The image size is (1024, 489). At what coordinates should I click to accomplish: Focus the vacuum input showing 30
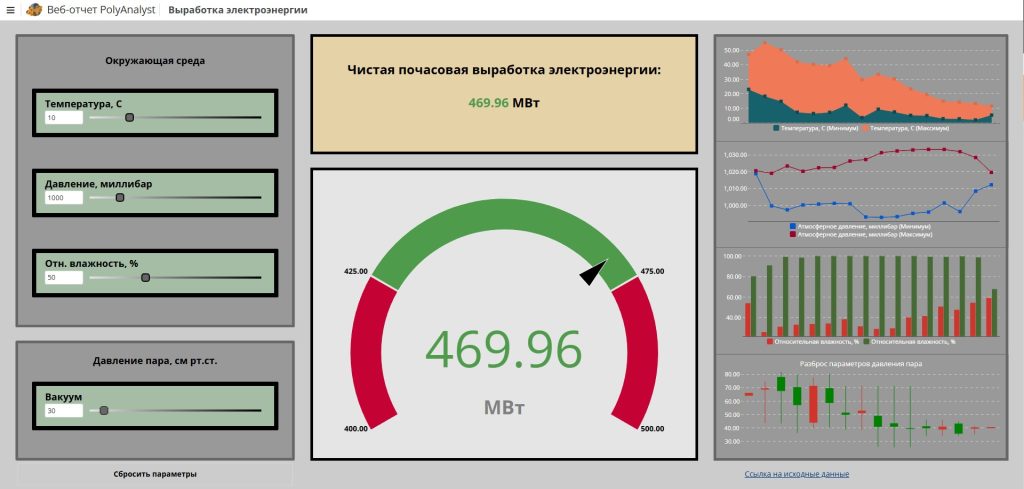(63, 411)
